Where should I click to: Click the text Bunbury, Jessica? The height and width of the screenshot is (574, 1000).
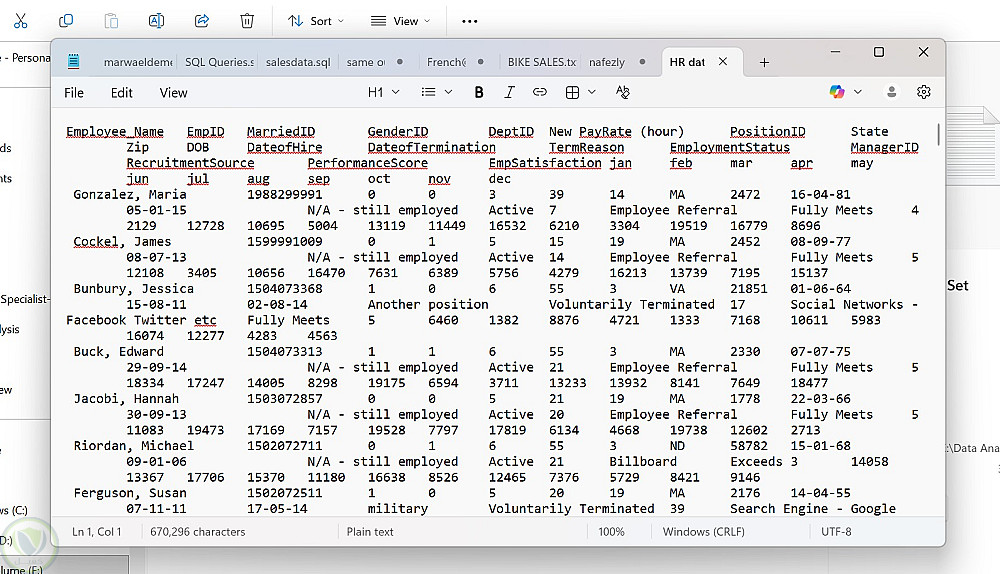coord(133,289)
